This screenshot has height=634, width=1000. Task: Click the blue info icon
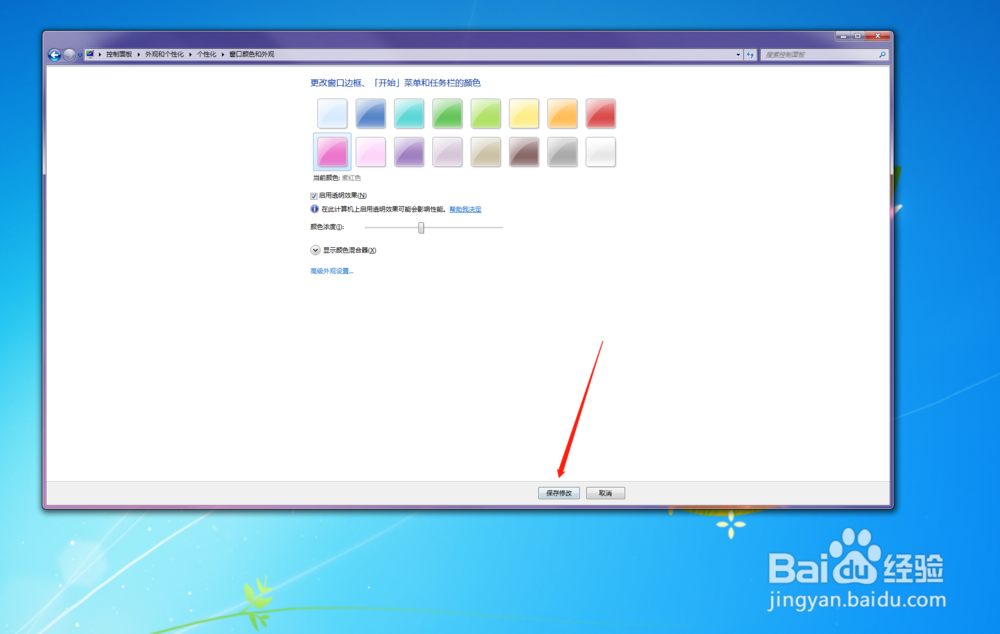point(314,209)
